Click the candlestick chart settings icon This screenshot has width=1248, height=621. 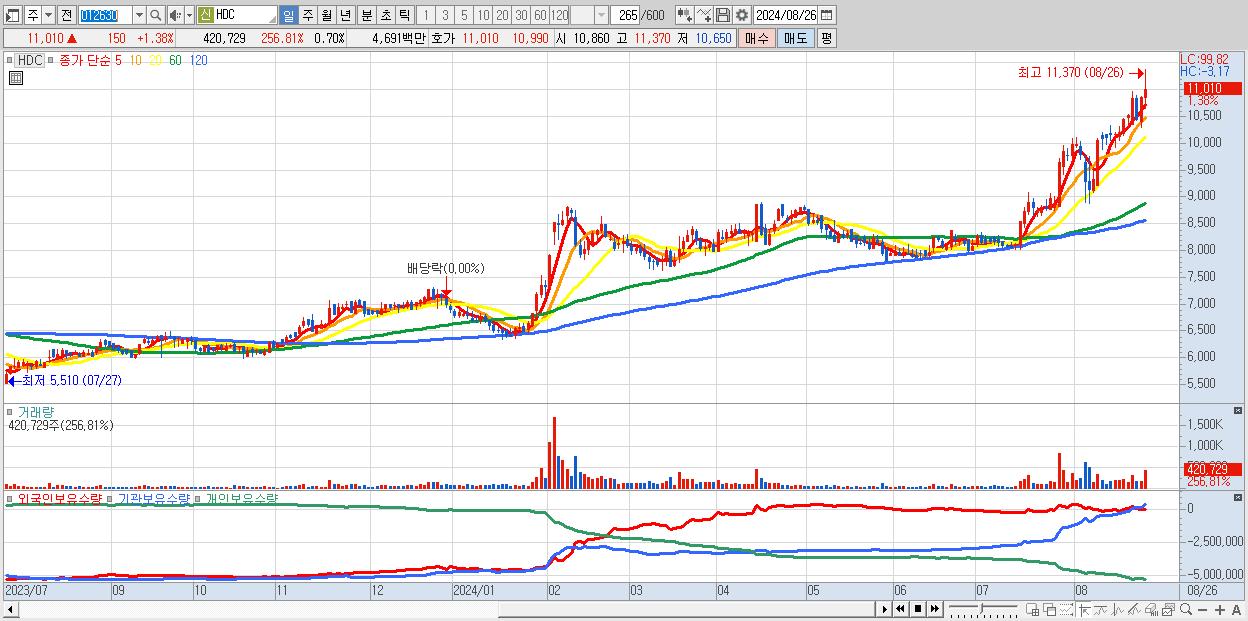coord(684,15)
